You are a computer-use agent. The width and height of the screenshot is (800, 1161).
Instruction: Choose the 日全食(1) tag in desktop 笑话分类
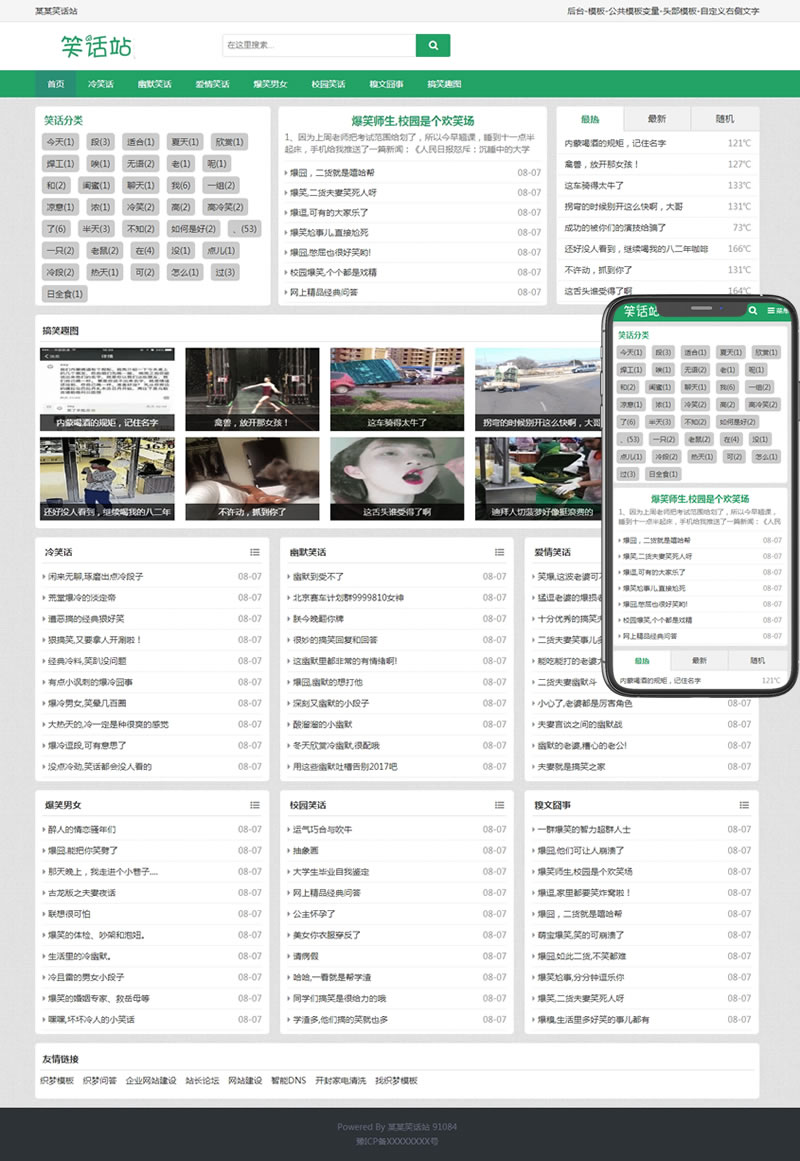(65, 294)
